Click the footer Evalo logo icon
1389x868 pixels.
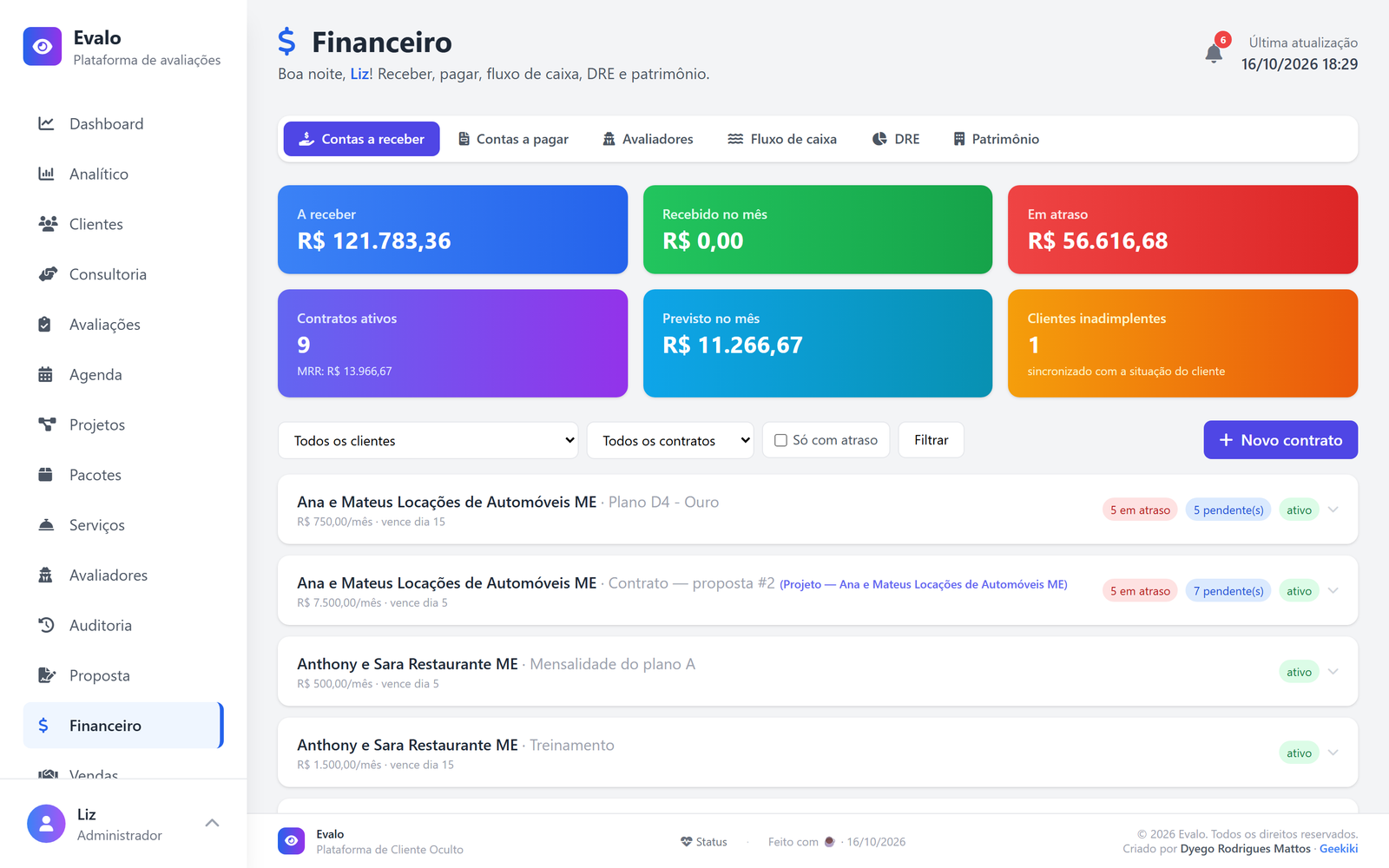click(x=292, y=841)
